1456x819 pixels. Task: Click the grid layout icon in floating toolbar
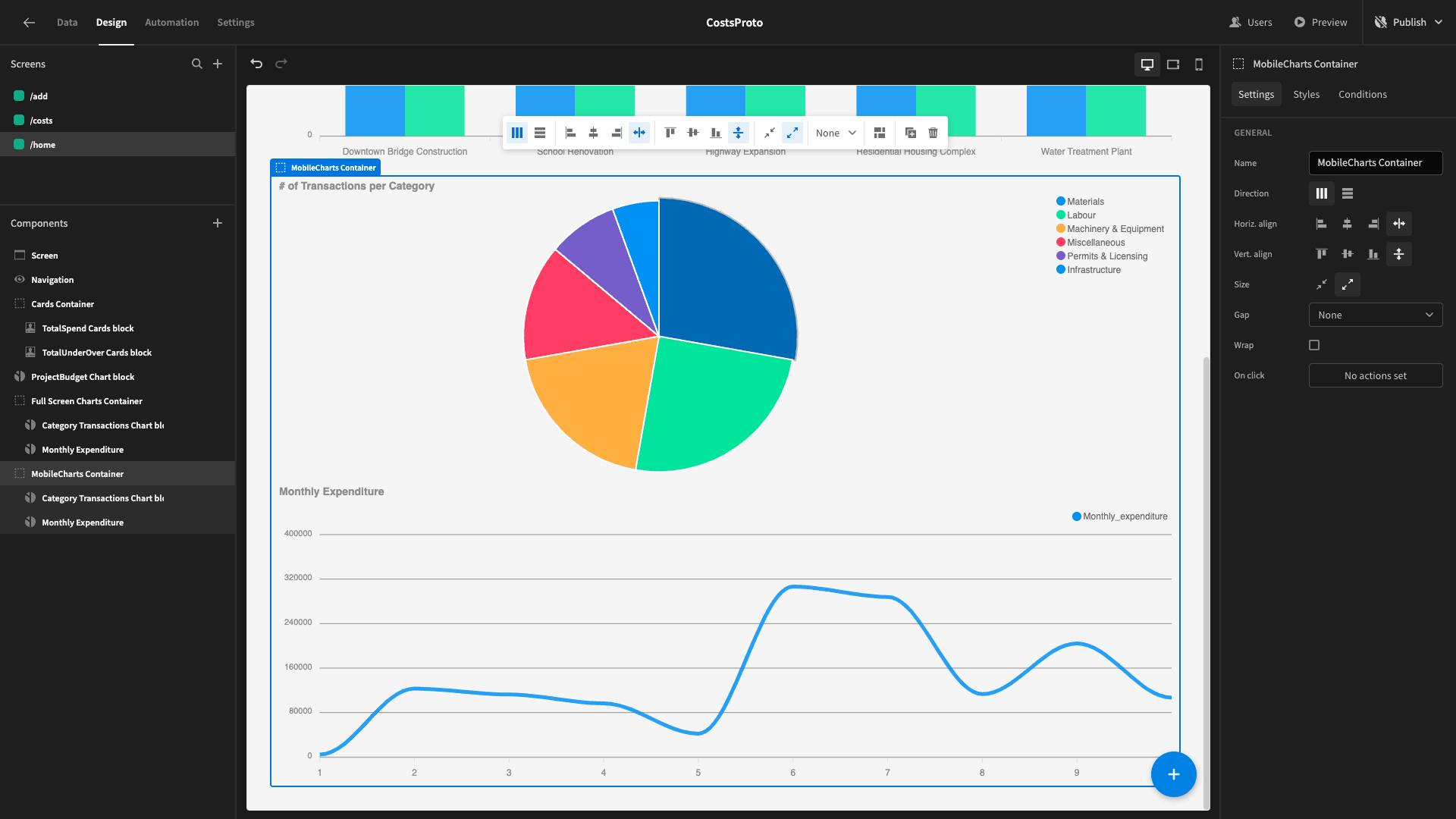880,133
